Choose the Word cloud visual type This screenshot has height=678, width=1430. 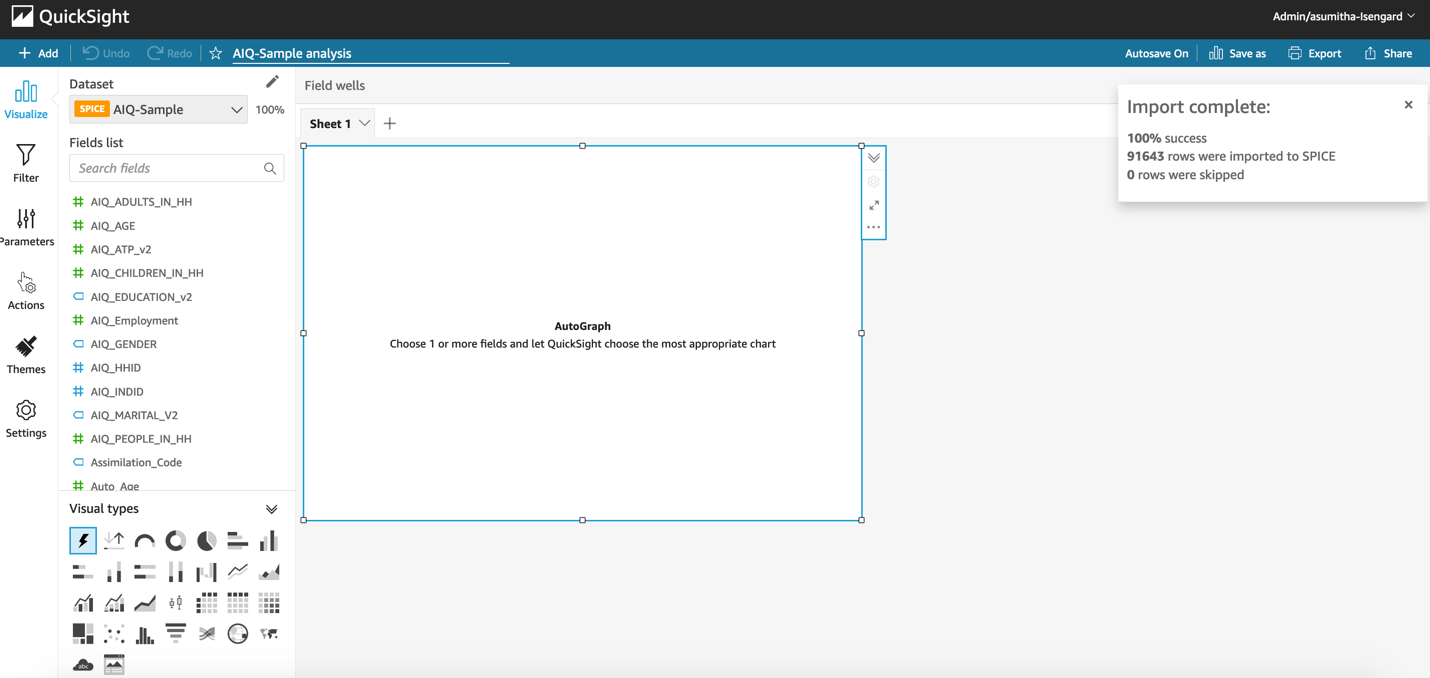[x=83, y=665]
